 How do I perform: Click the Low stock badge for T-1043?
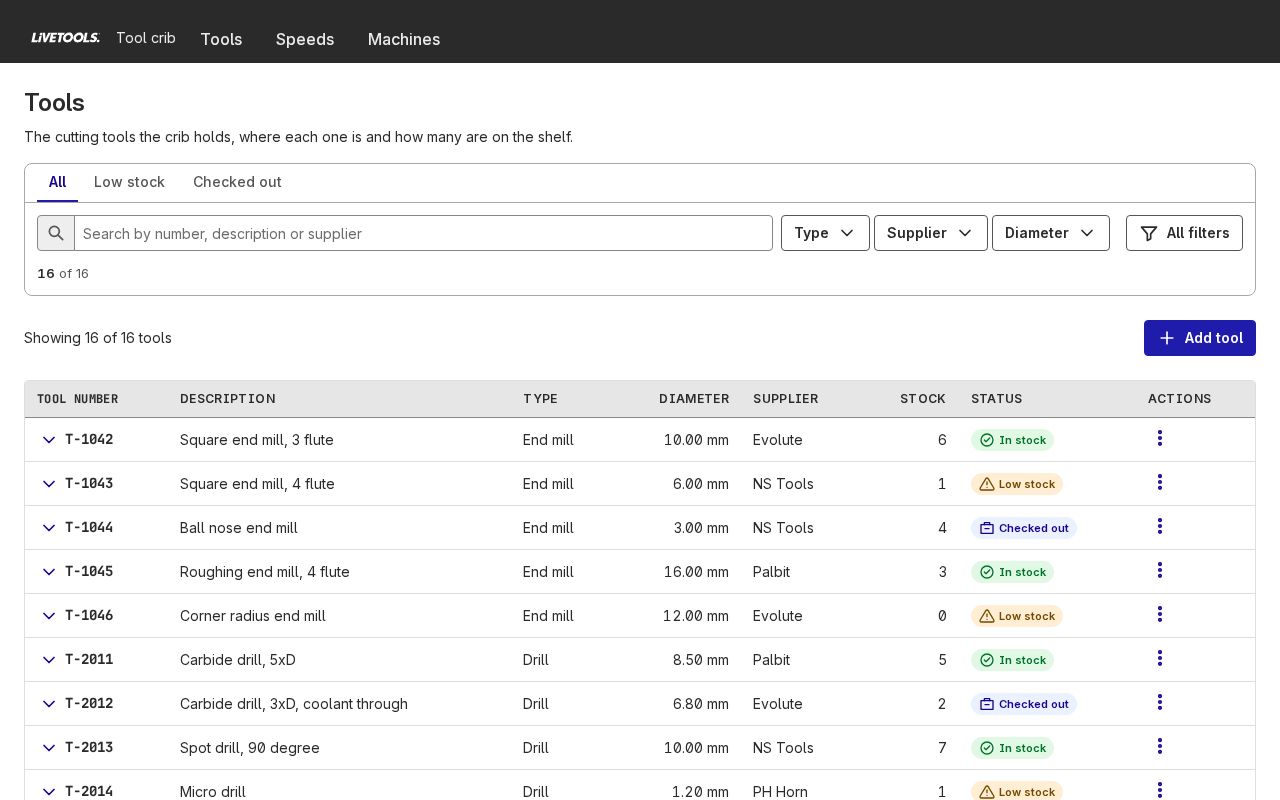coord(1017,484)
